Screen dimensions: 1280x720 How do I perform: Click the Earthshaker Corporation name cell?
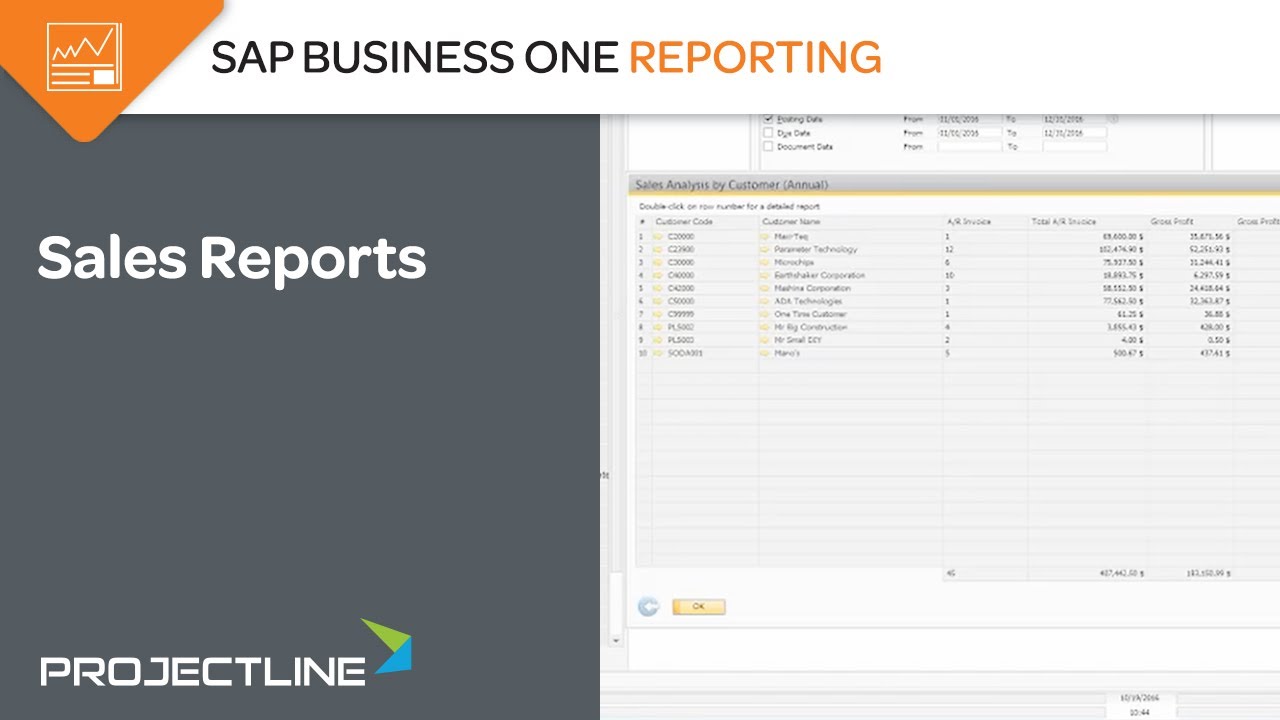[850, 276]
